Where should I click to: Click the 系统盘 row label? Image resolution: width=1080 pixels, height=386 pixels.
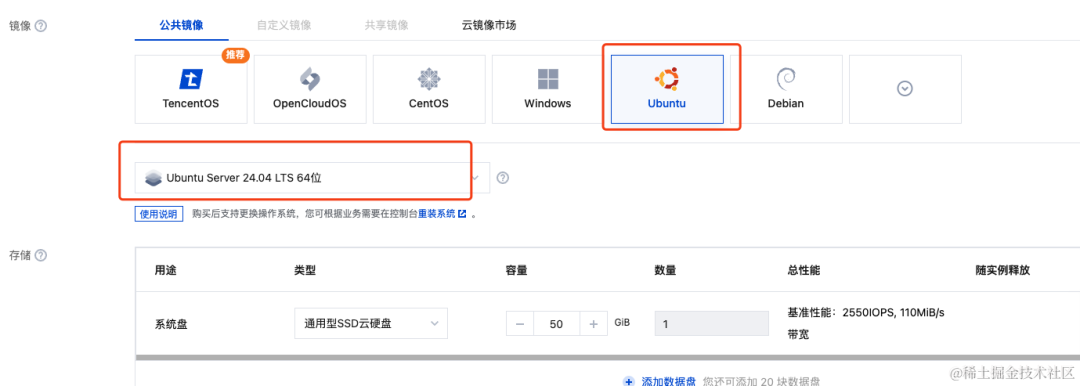click(x=171, y=323)
